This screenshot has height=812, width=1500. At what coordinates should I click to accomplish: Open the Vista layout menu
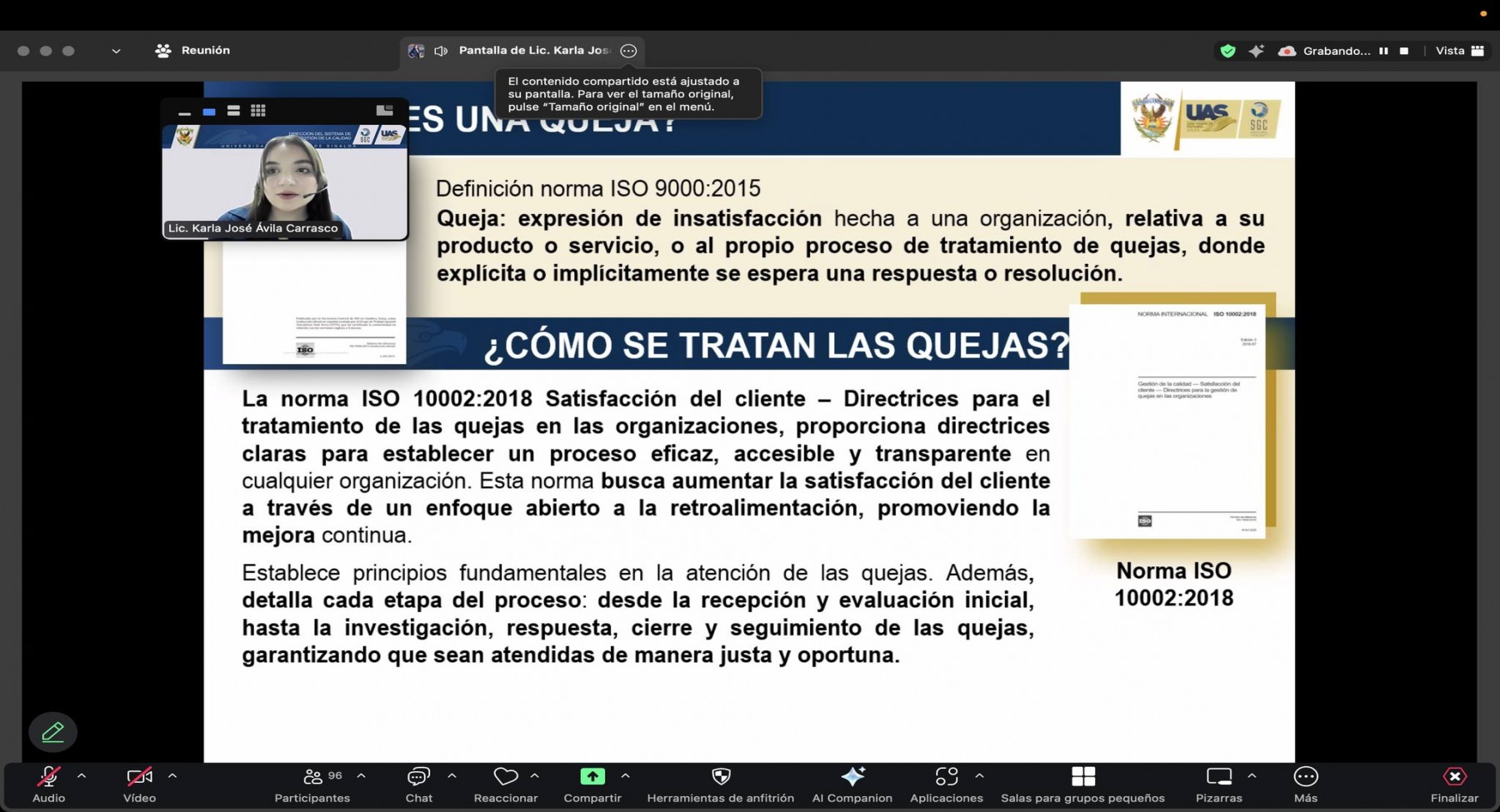coord(1459,51)
